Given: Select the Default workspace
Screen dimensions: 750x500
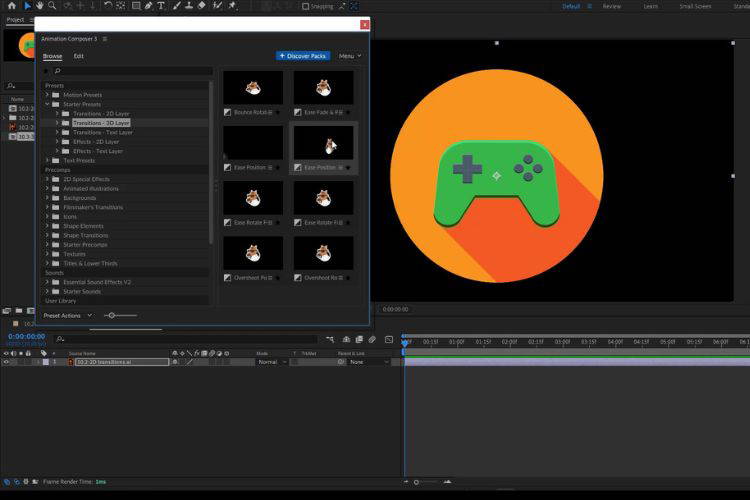Looking at the screenshot, I should coord(571,6).
